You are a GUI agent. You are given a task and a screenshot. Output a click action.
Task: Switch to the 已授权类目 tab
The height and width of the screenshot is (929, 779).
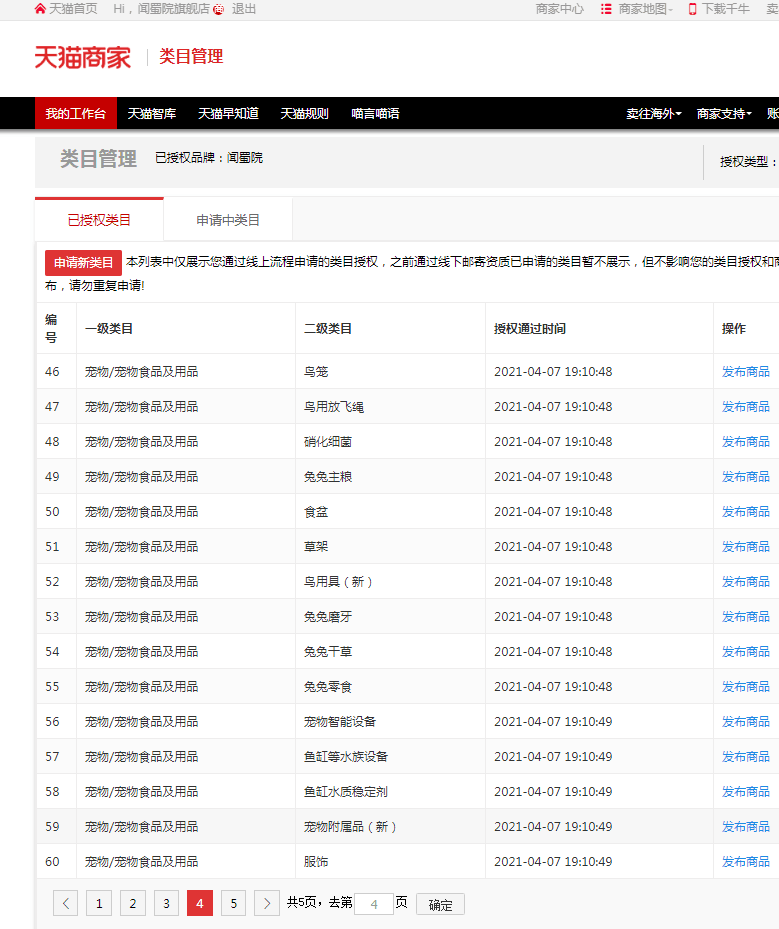pyautogui.click(x=99, y=220)
